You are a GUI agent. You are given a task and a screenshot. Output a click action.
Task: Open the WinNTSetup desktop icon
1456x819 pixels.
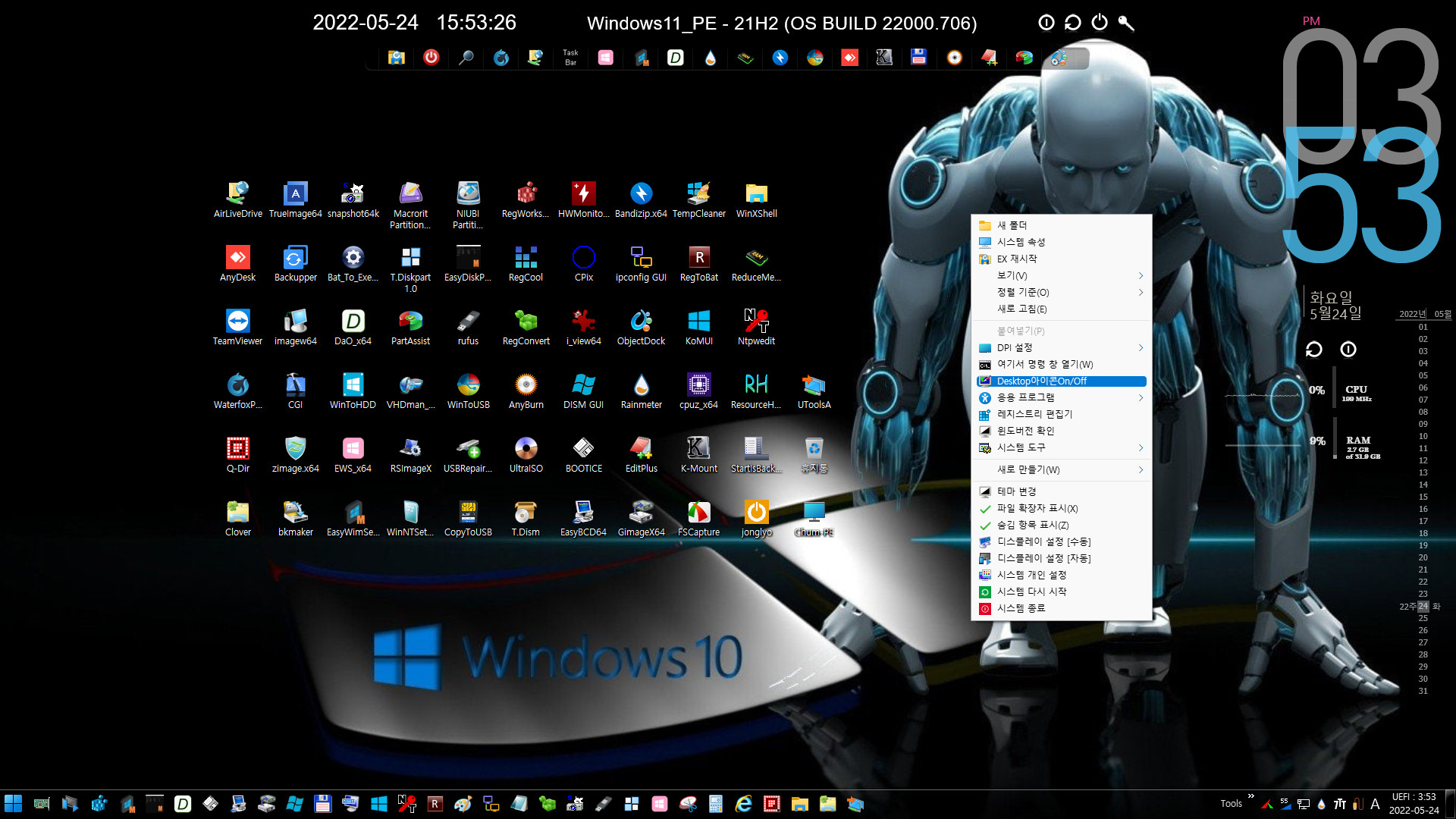coord(410,519)
